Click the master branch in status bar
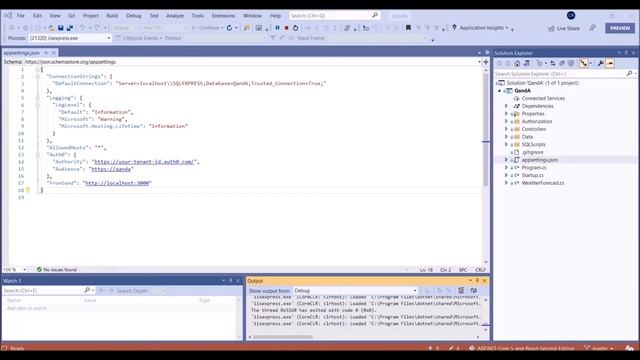Viewport: 640px width, 360px height. pyautogui.click(x=599, y=348)
